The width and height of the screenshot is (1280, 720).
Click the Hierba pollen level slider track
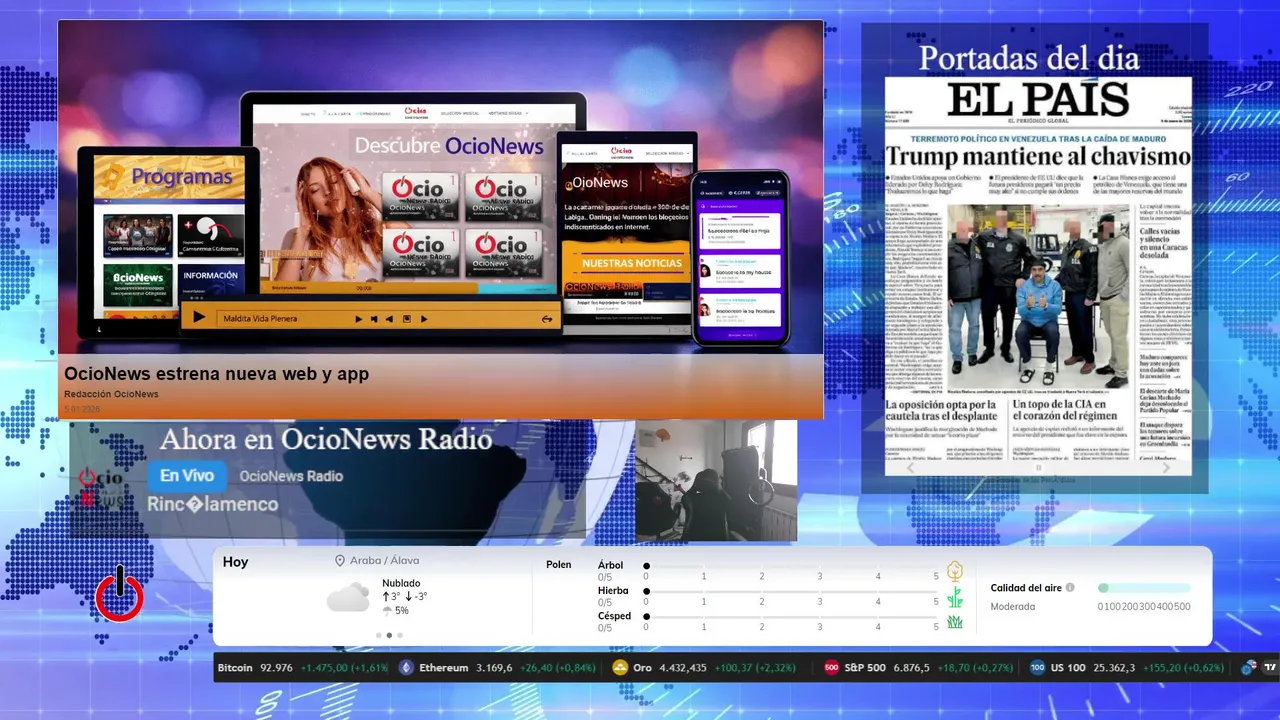[x=791, y=592]
